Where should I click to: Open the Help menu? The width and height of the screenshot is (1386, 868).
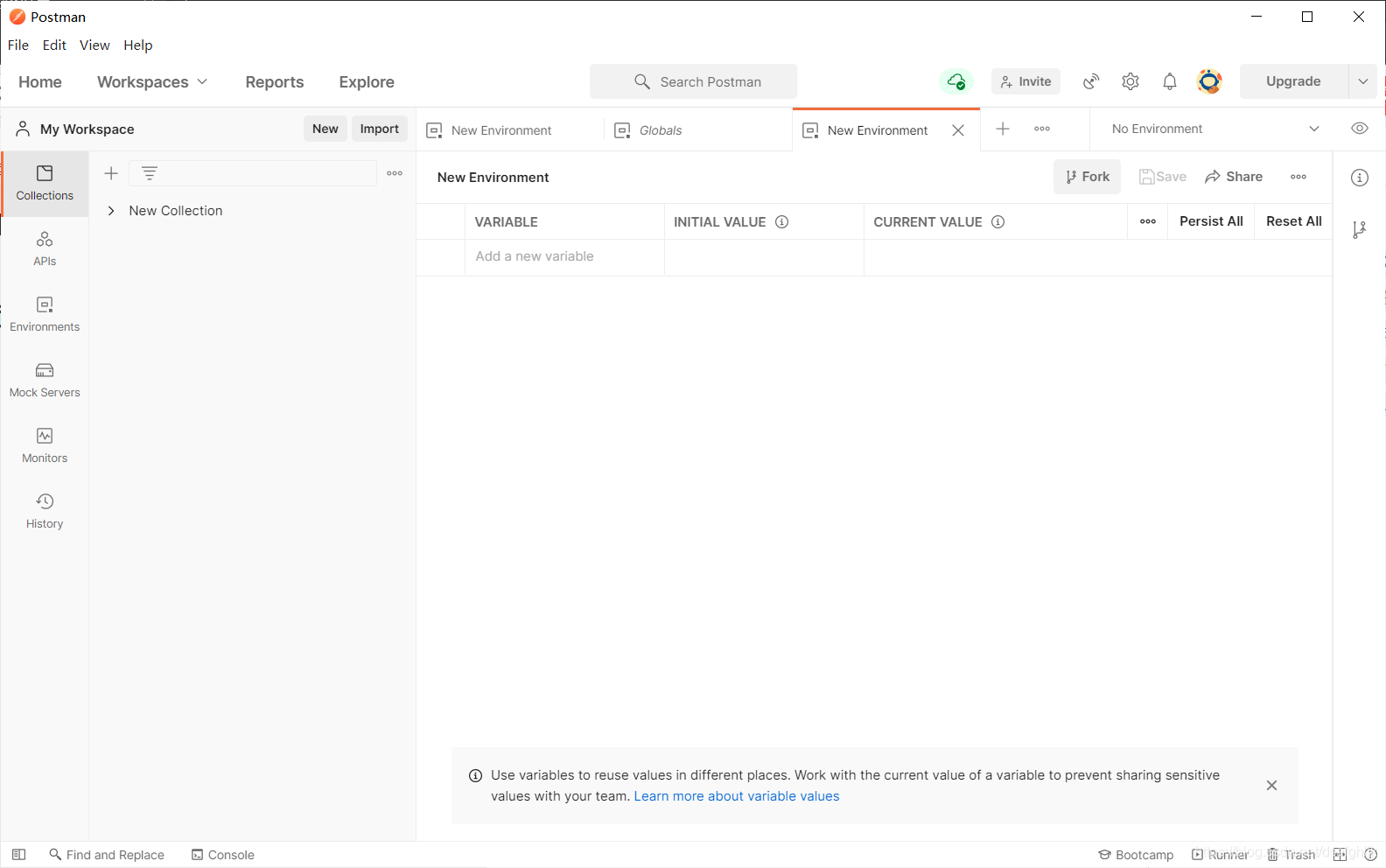(x=138, y=45)
